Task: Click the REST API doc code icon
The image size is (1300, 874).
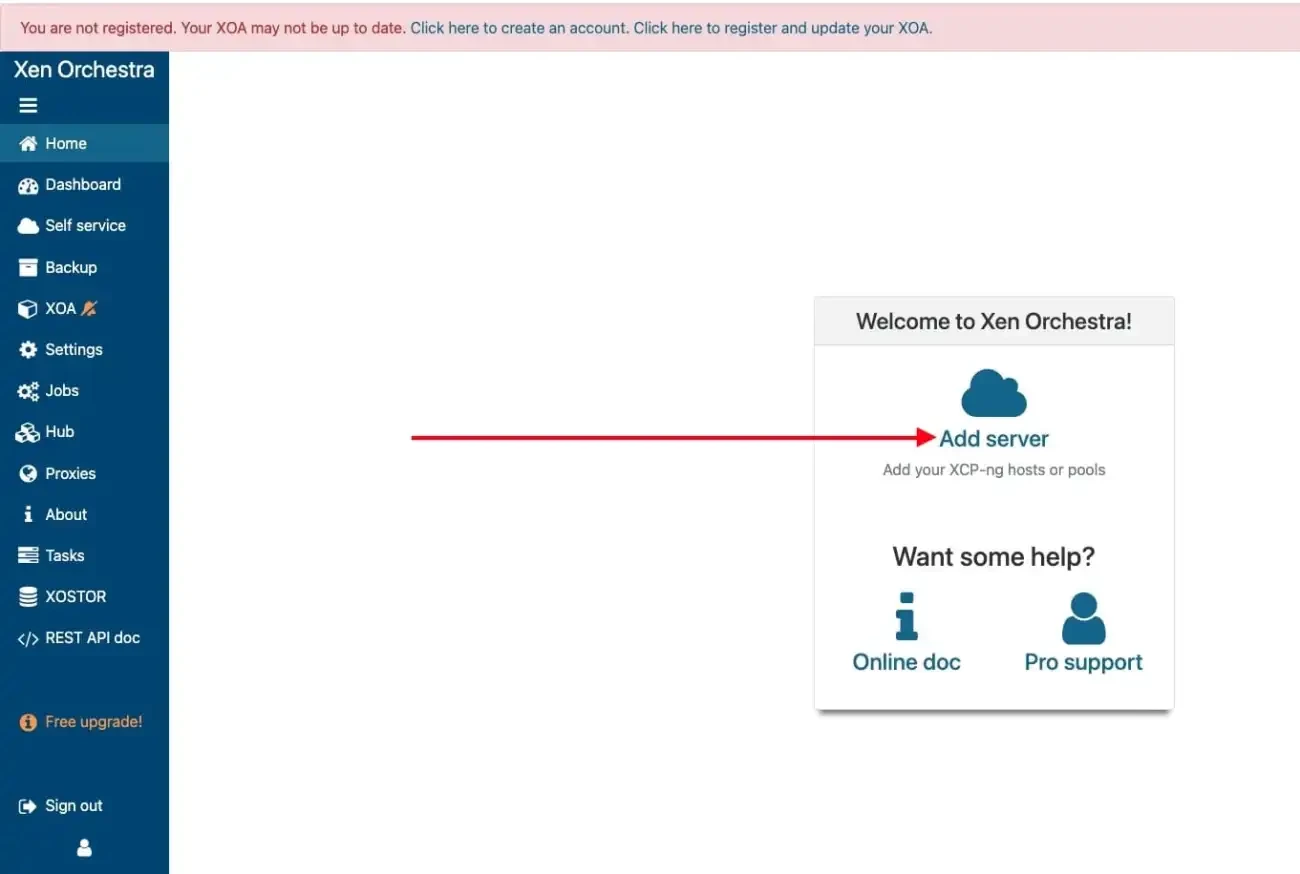Action: click(x=28, y=638)
